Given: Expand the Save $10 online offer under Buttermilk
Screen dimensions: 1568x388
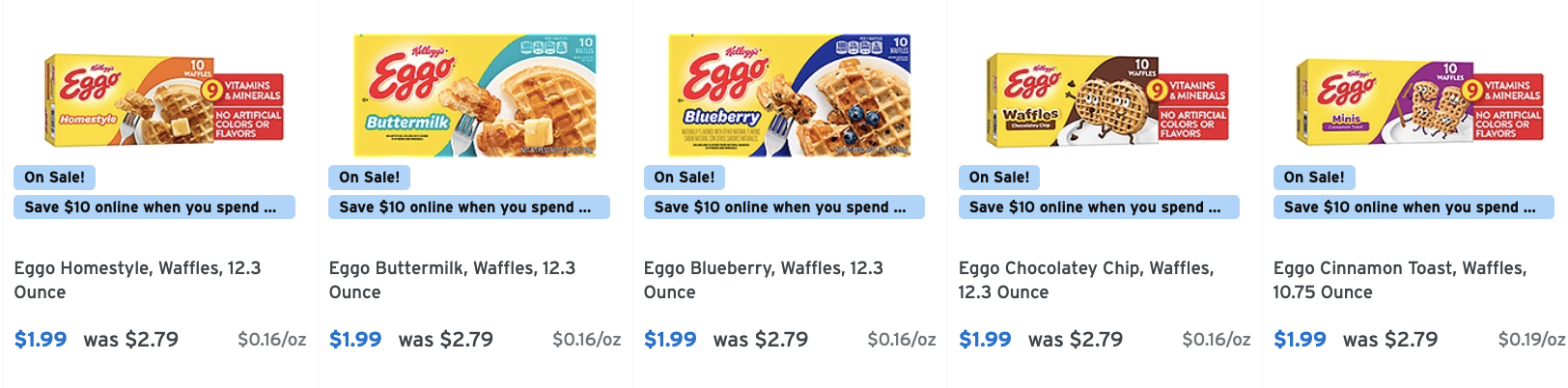Looking at the screenshot, I should (469, 208).
